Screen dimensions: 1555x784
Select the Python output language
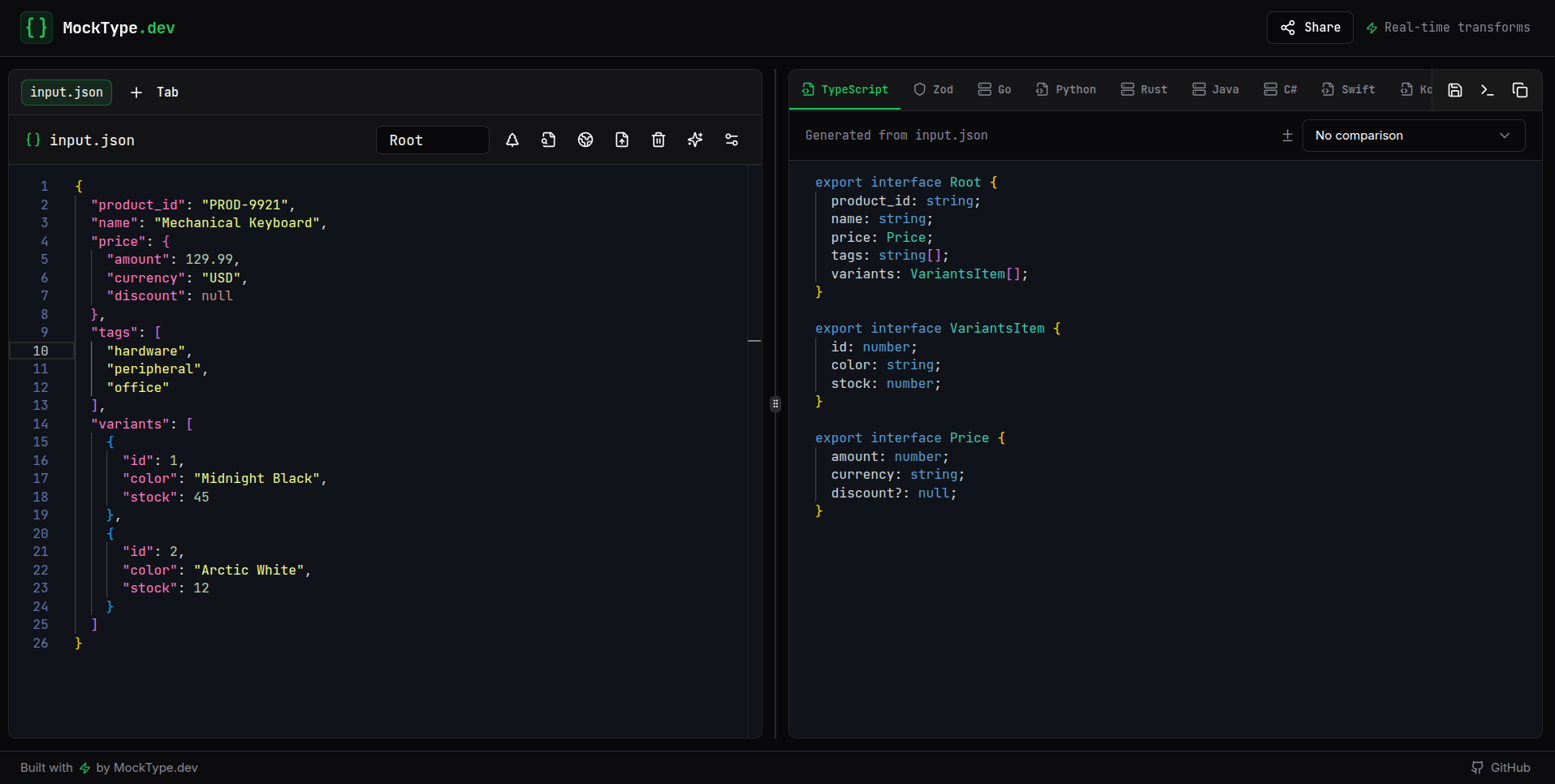point(1066,89)
